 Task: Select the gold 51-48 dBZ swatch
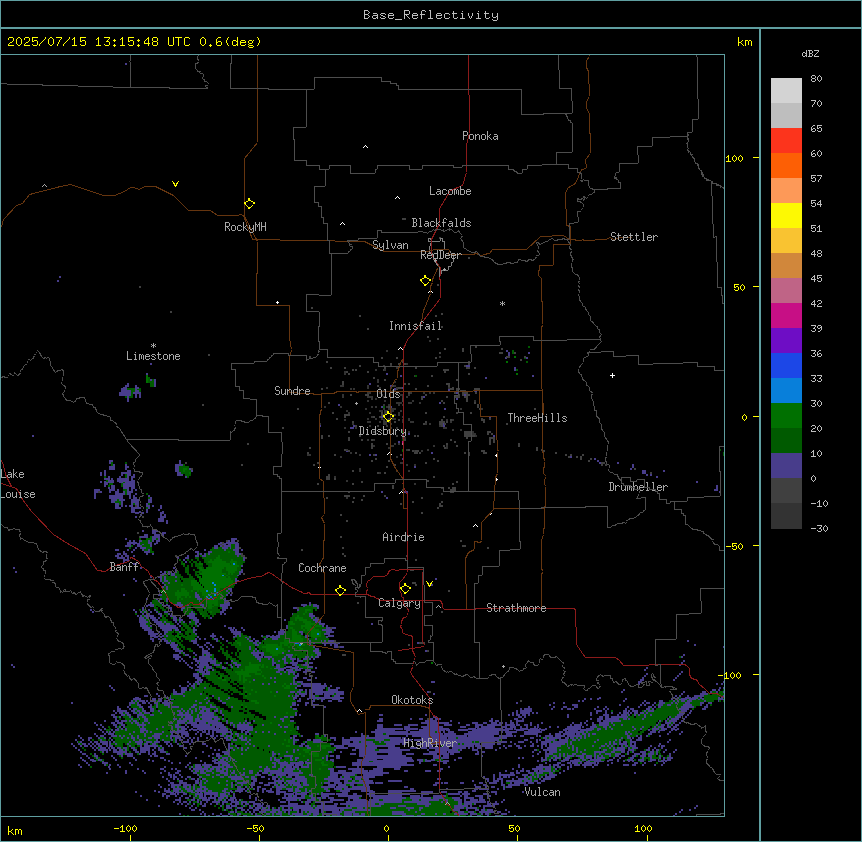click(786, 241)
